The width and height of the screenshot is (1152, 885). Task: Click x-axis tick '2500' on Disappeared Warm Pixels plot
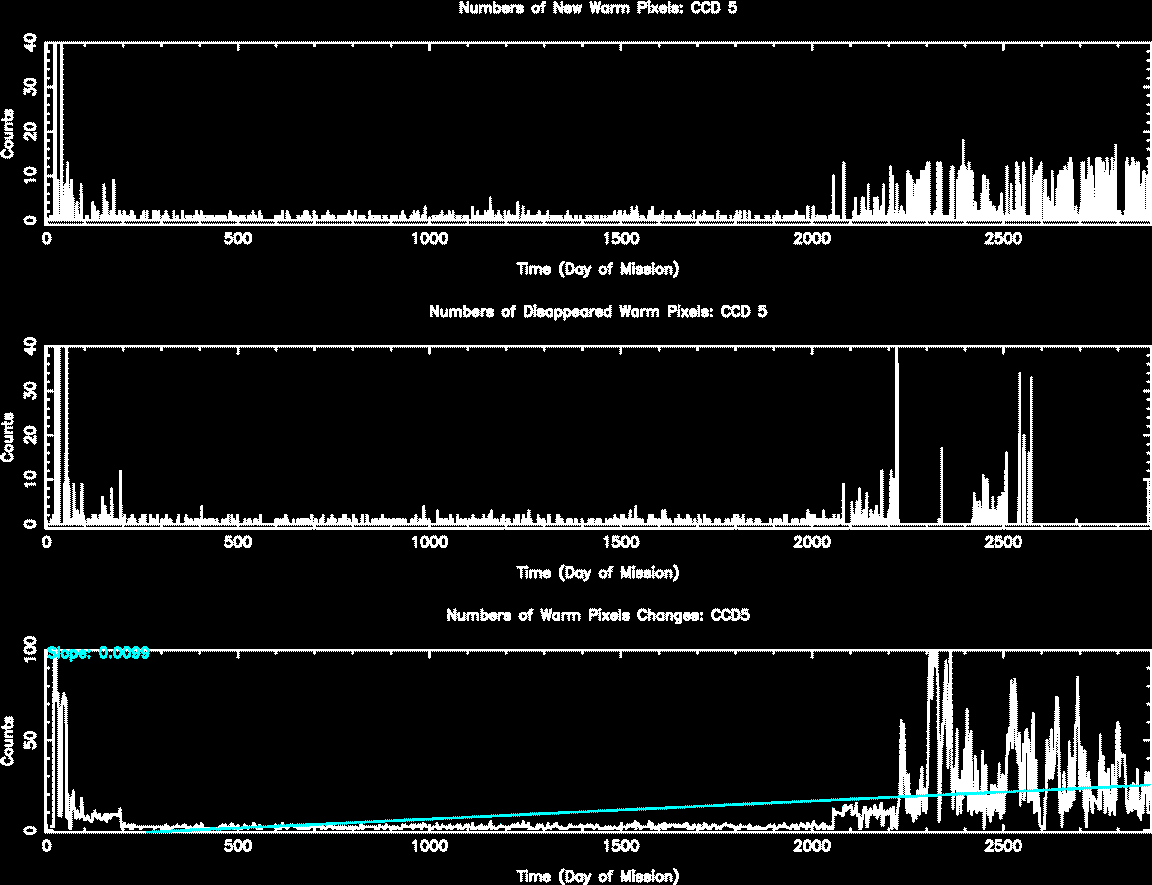[1003, 542]
